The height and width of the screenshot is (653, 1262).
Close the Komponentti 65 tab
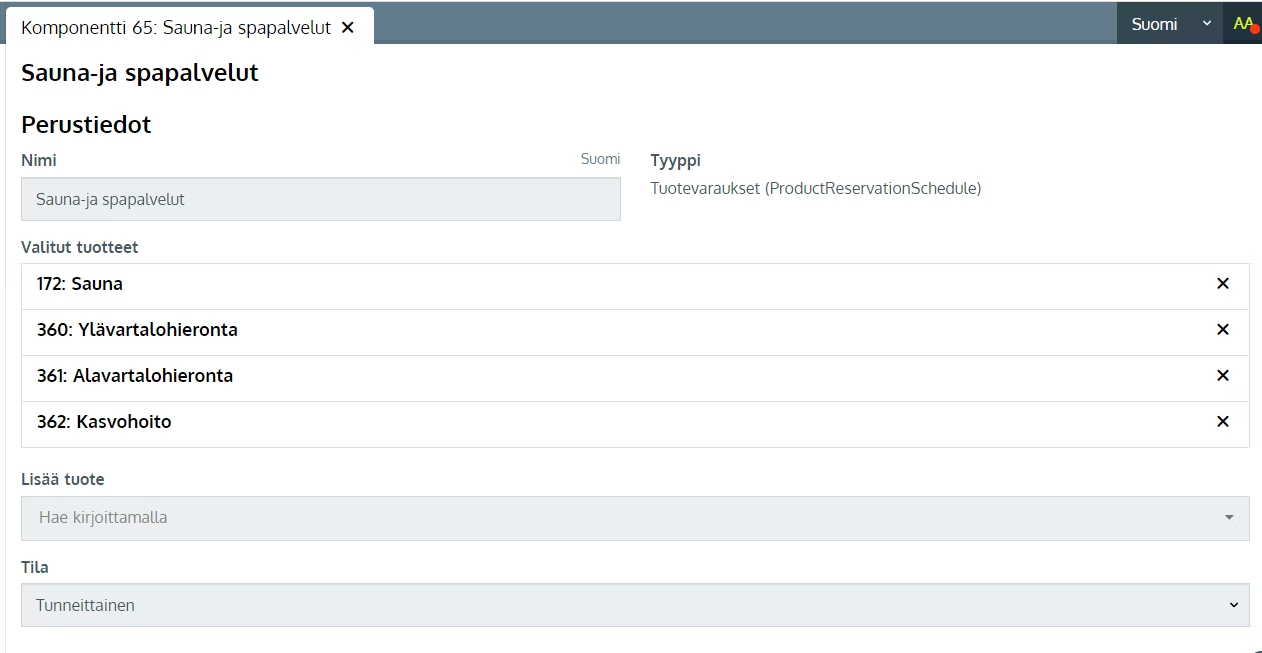pyautogui.click(x=348, y=28)
